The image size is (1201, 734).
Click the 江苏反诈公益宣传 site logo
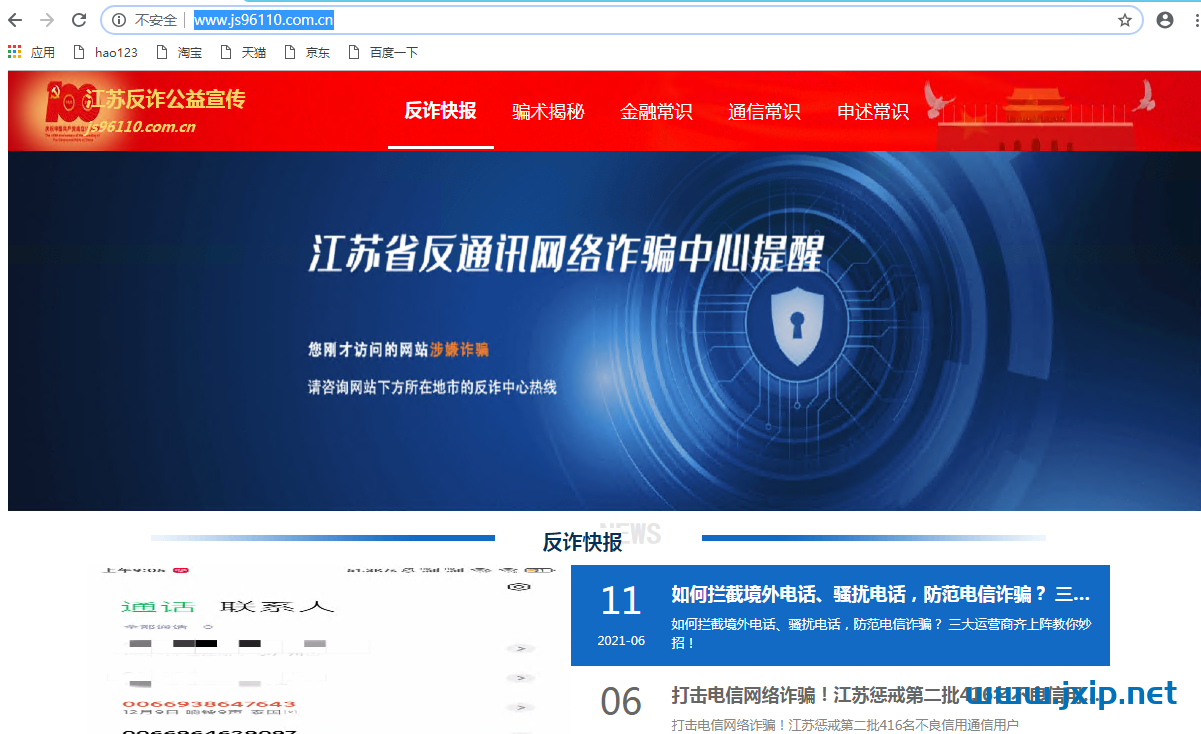(x=145, y=110)
